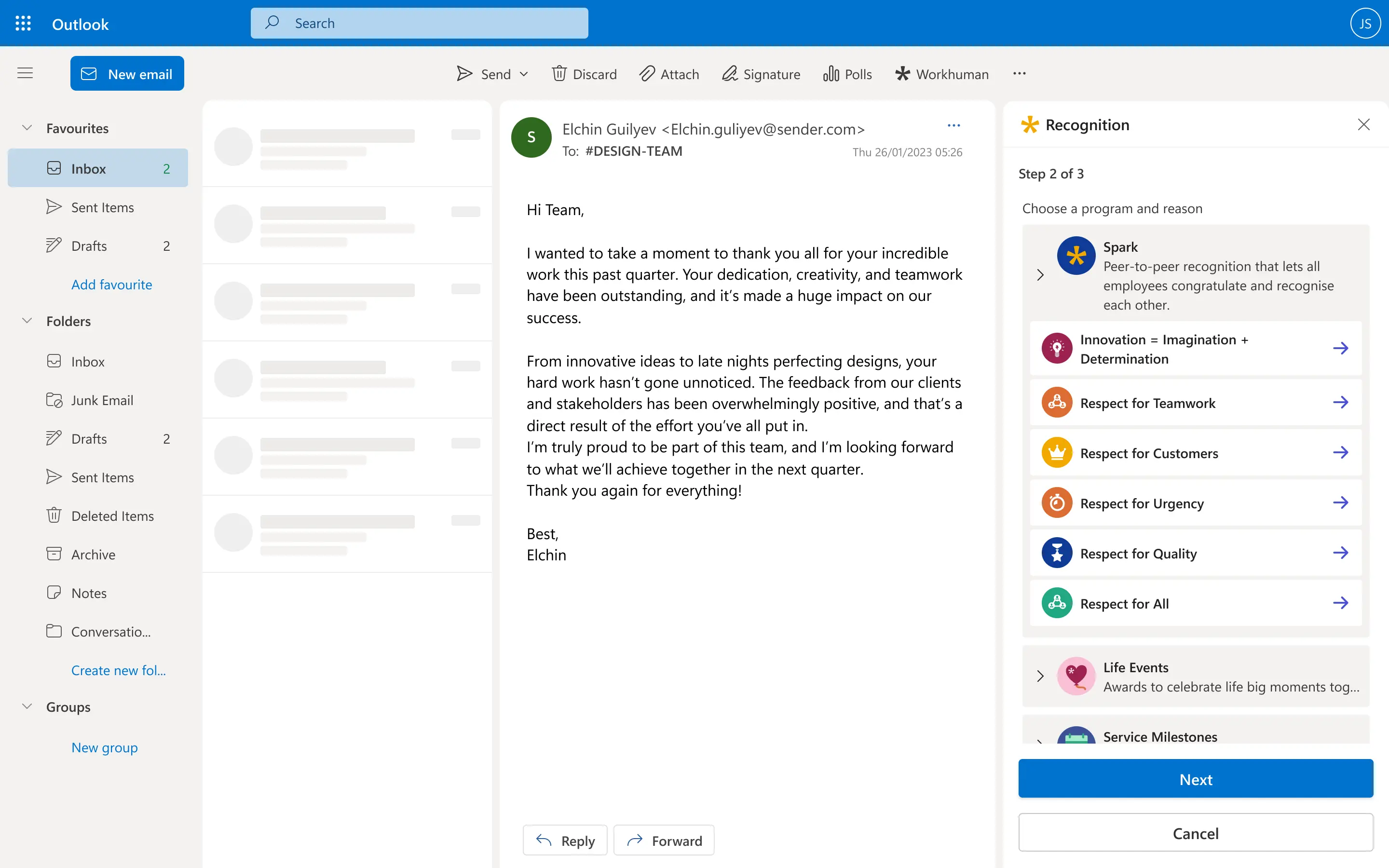The image size is (1389, 868).
Task: Close the Recognition panel
Action: 1364,124
